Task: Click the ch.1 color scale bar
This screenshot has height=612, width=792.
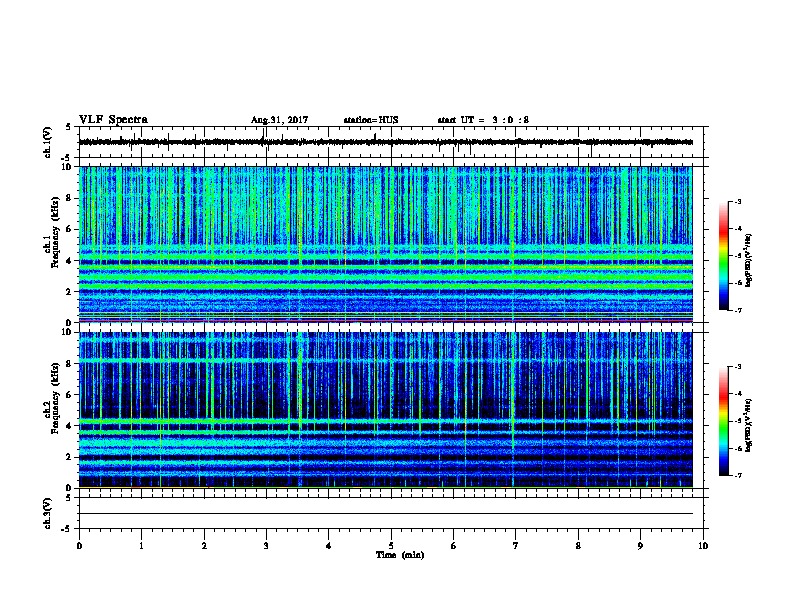Action: point(723,256)
